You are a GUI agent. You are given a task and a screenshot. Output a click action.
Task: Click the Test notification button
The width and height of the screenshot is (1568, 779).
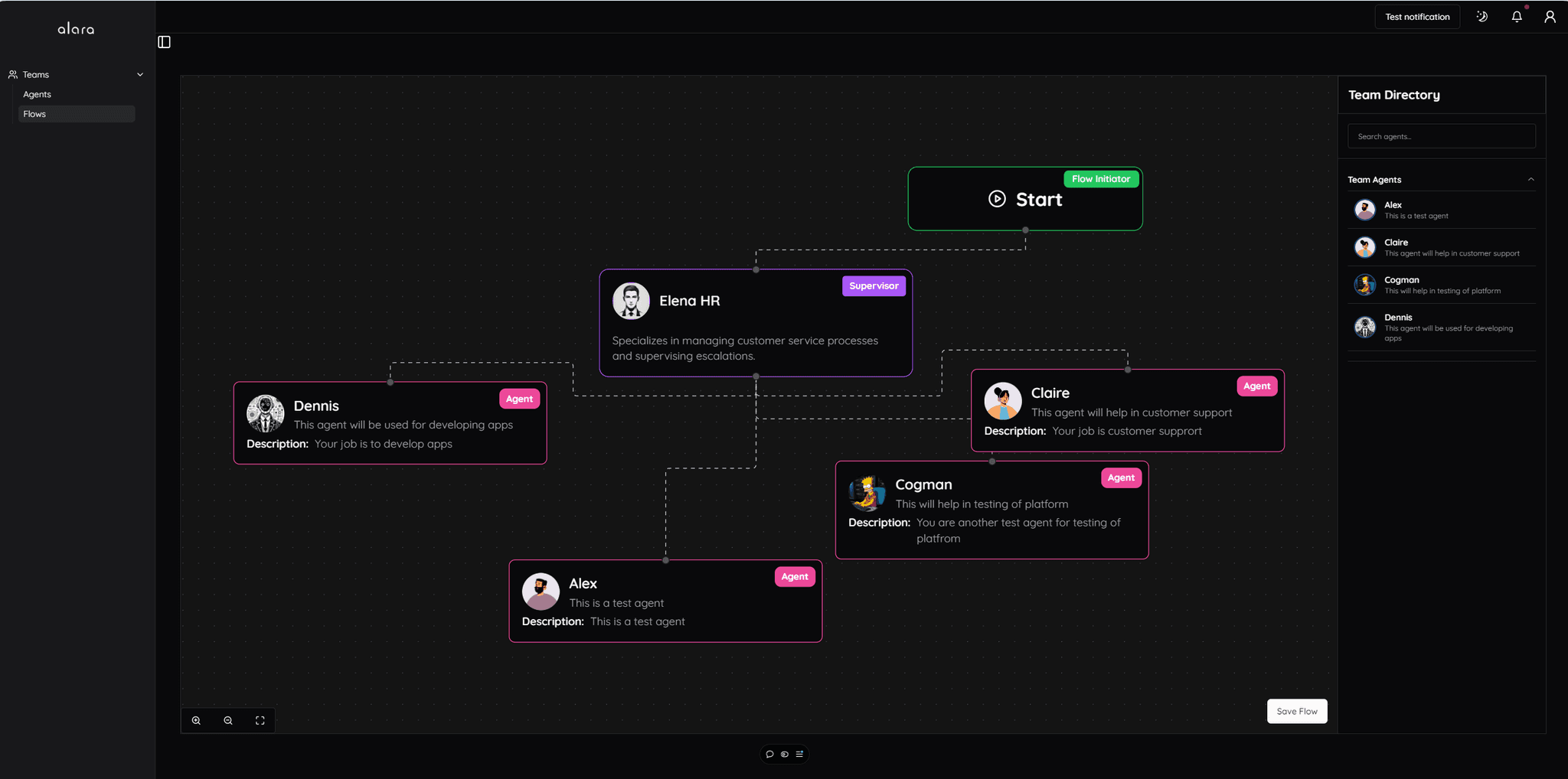click(x=1416, y=17)
